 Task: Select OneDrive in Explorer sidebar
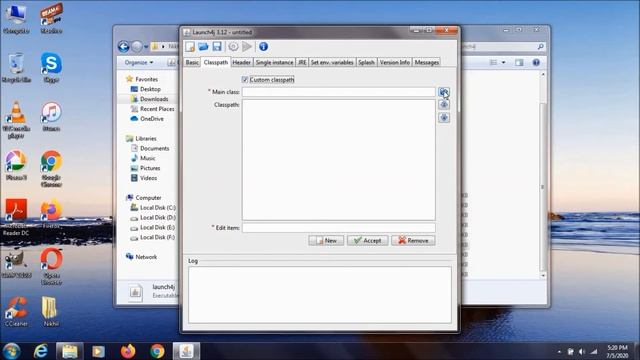[x=151, y=119]
